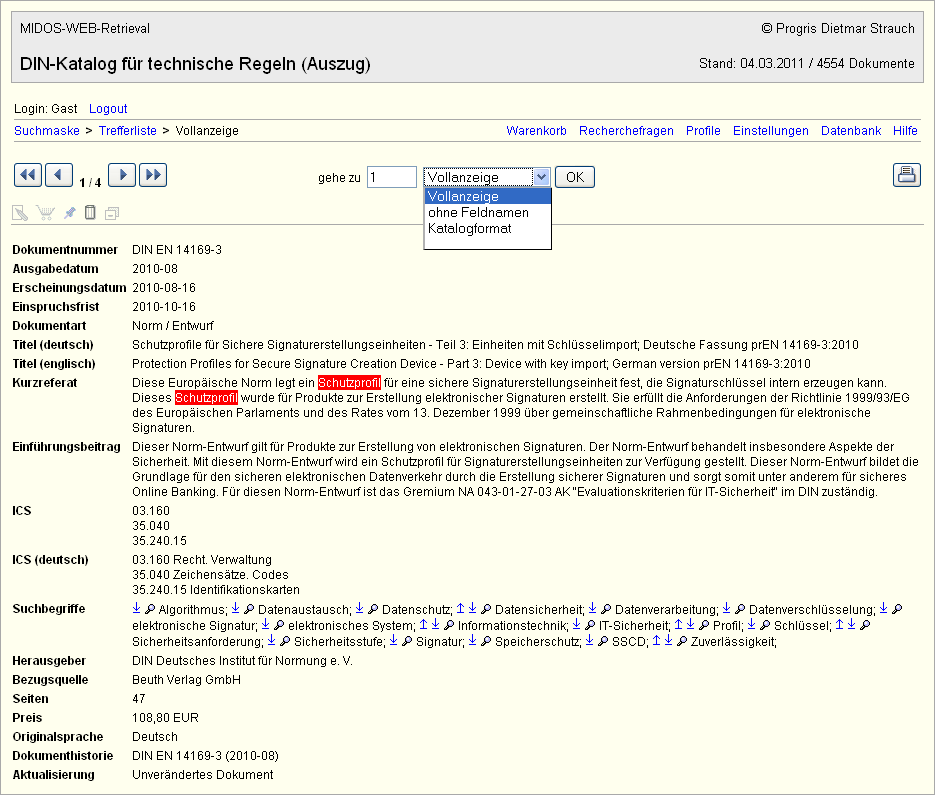Click the Logout link

[x=108, y=108]
